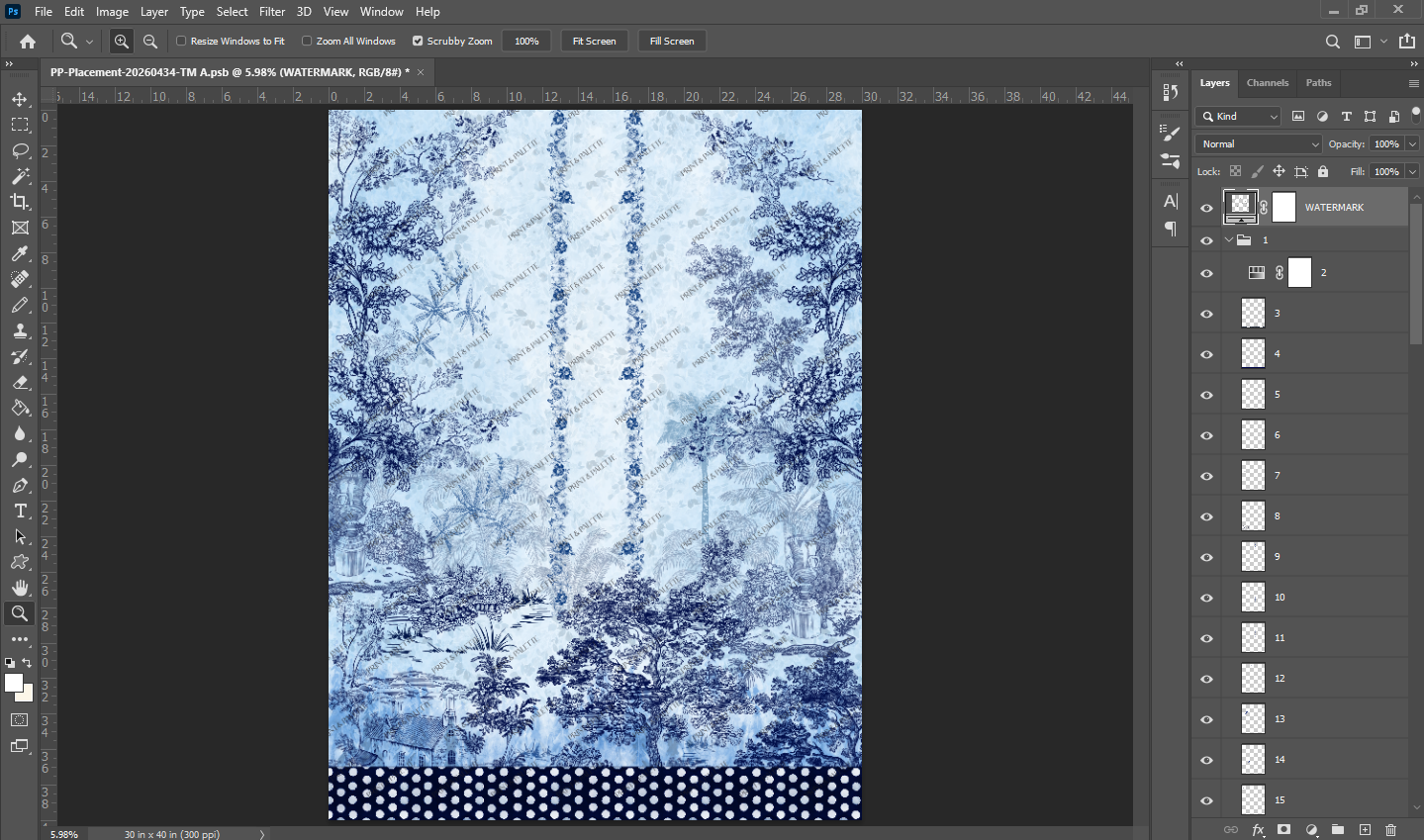Screen dimensions: 1424x840
Task: Open the search icon in options bar
Action: (x=1333, y=42)
